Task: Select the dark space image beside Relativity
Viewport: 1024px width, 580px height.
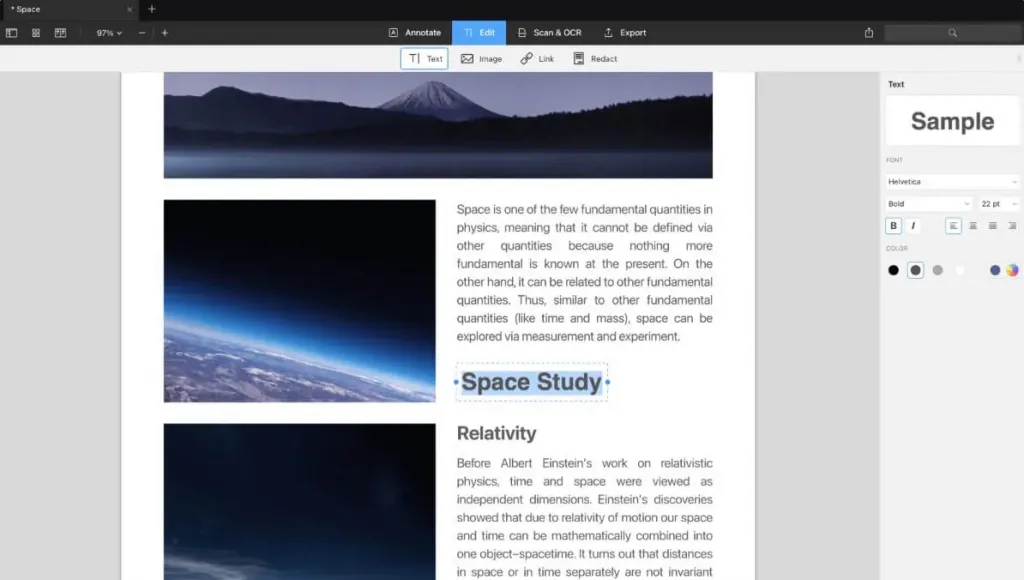Action: (300, 502)
